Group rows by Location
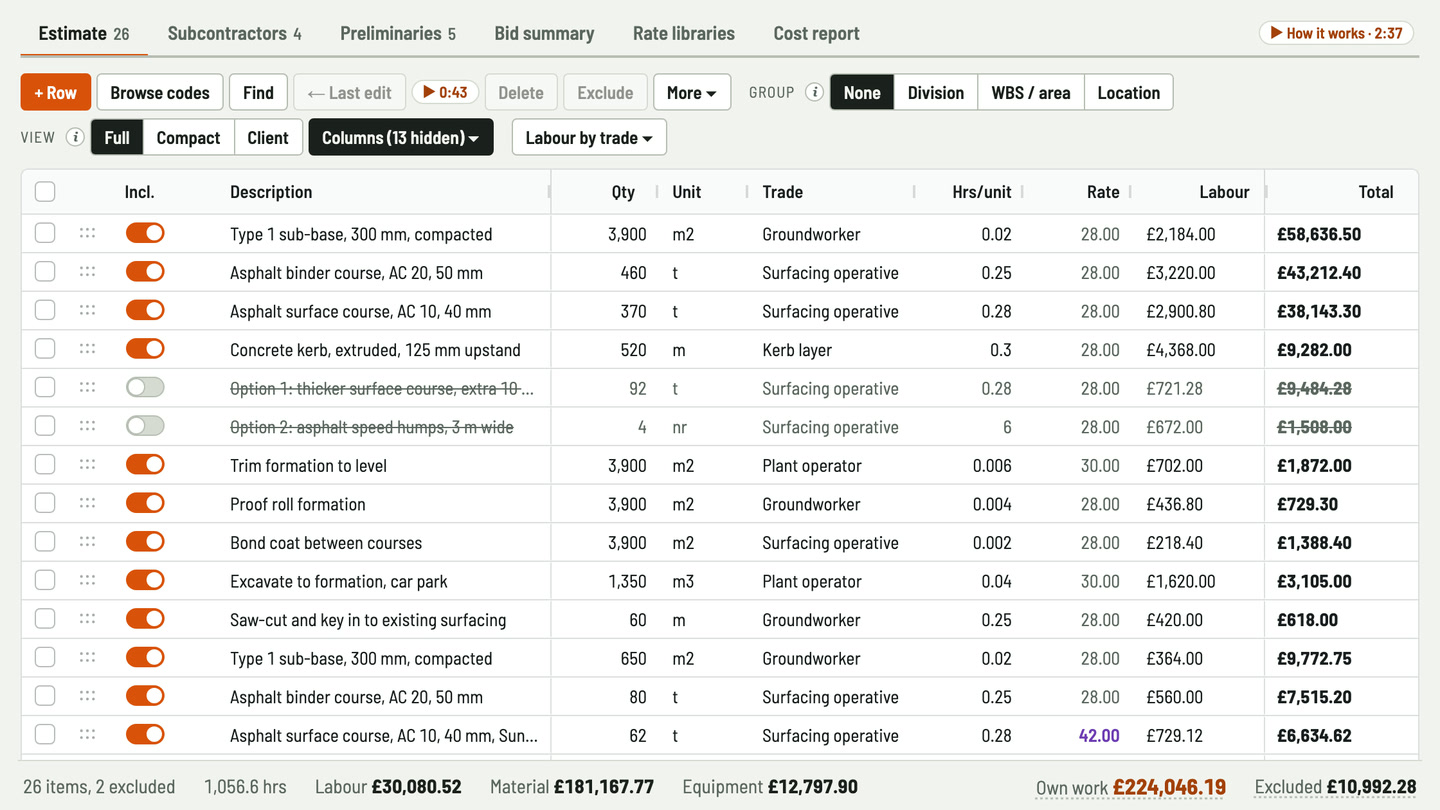Screen dimensions: 1440x810 tap(1129, 93)
